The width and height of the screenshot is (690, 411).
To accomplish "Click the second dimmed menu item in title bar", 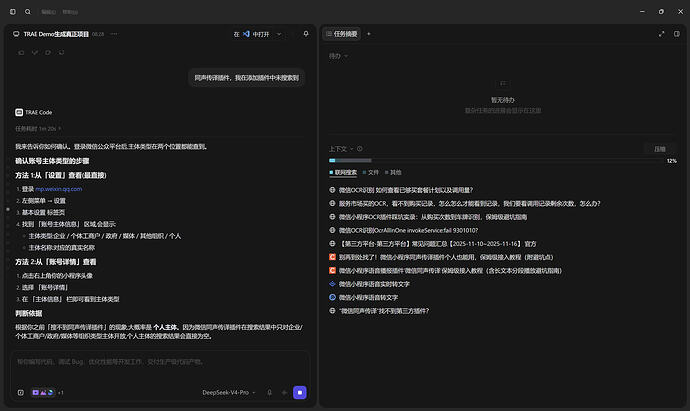I will pyautogui.click(x=70, y=12).
